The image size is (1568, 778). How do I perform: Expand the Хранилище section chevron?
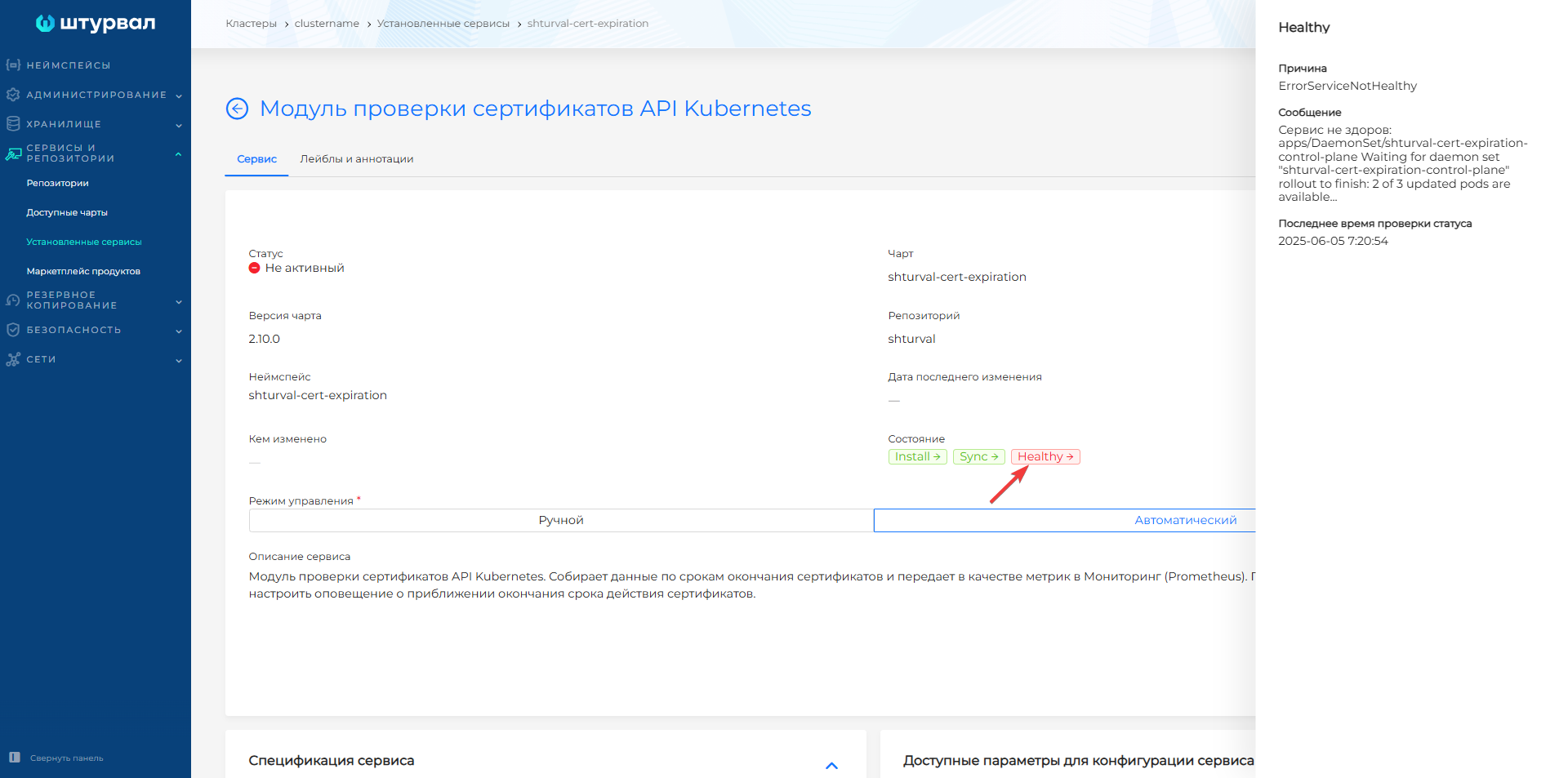tap(178, 124)
